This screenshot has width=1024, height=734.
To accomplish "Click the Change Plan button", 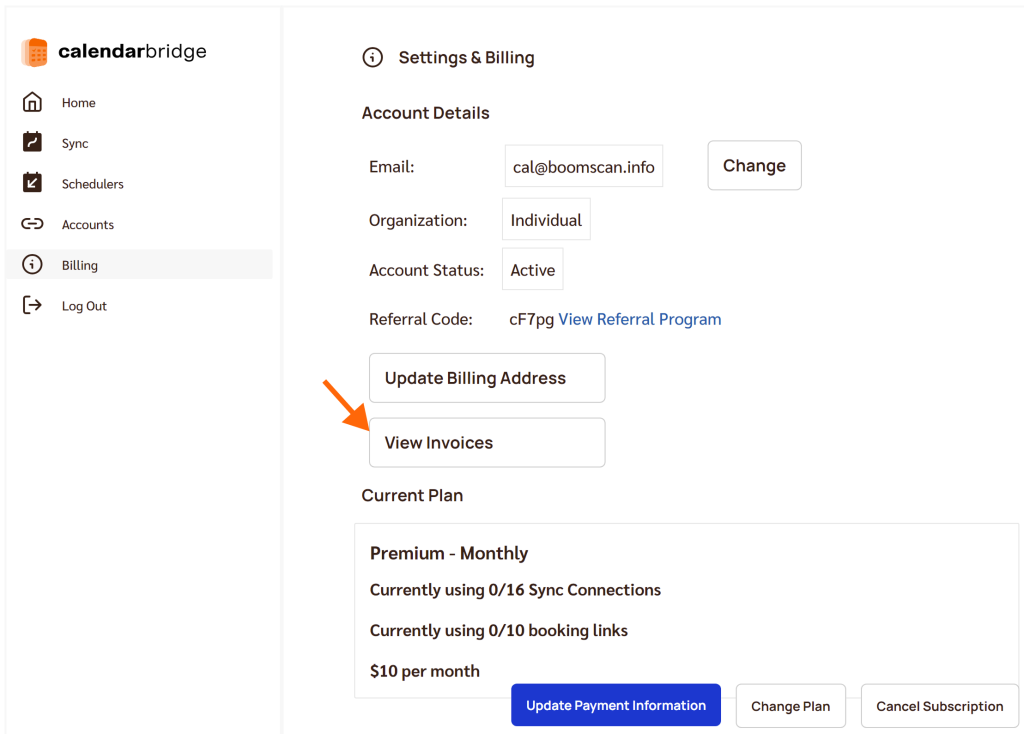I will coord(790,706).
